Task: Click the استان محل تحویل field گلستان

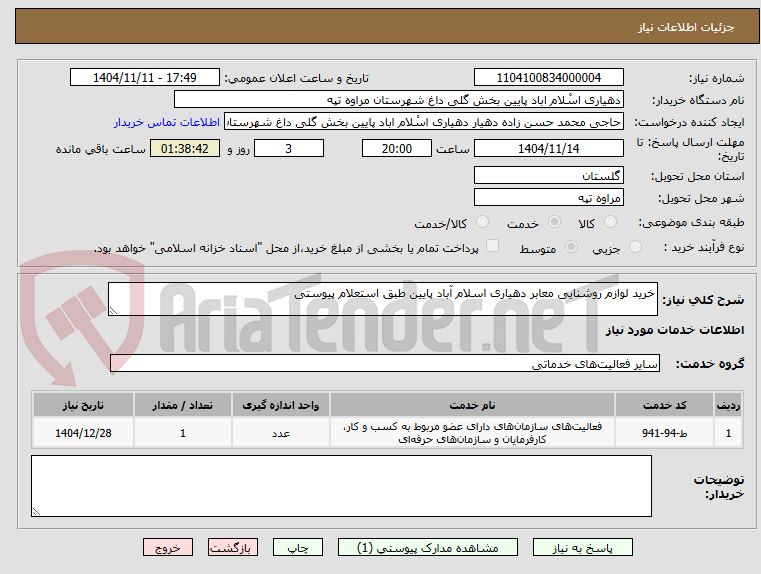Action: click(548, 175)
